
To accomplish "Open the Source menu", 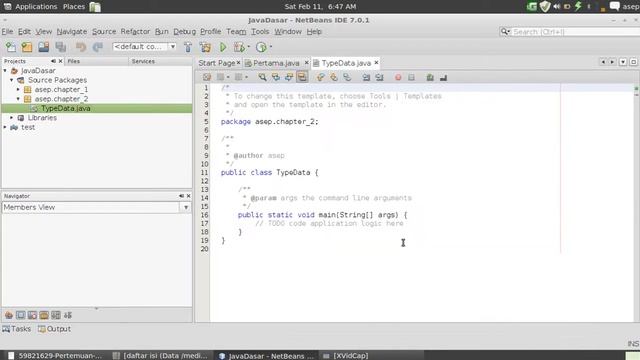I will coord(104,31).
